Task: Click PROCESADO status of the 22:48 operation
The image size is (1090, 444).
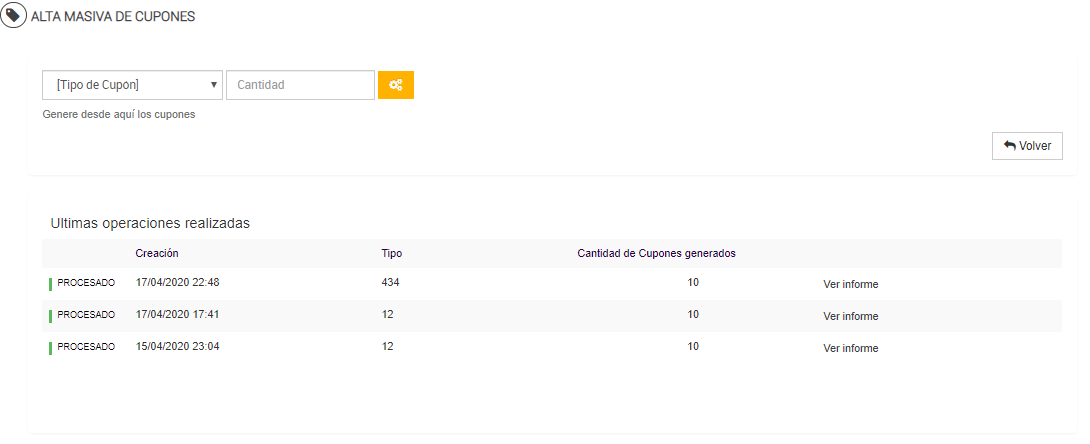Action: pos(86,283)
